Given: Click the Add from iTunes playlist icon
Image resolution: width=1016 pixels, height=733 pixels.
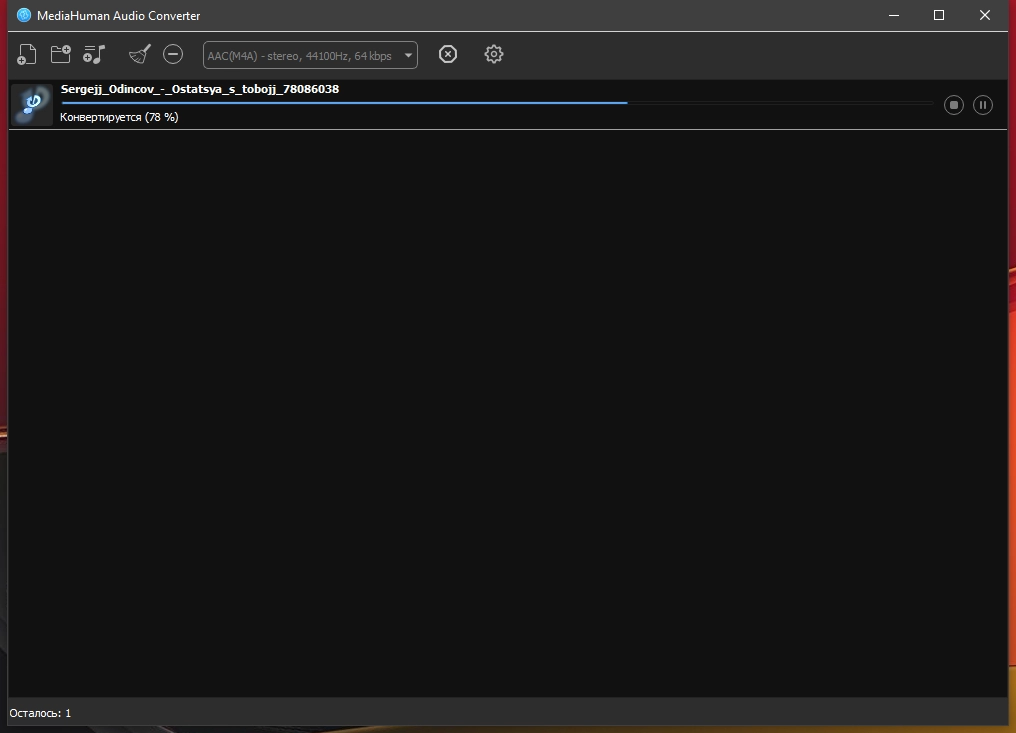Looking at the screenshot, I should click(x=94, y=54).
